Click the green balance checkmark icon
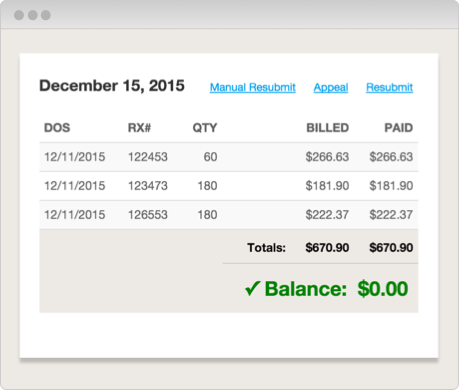 point(252,288)
